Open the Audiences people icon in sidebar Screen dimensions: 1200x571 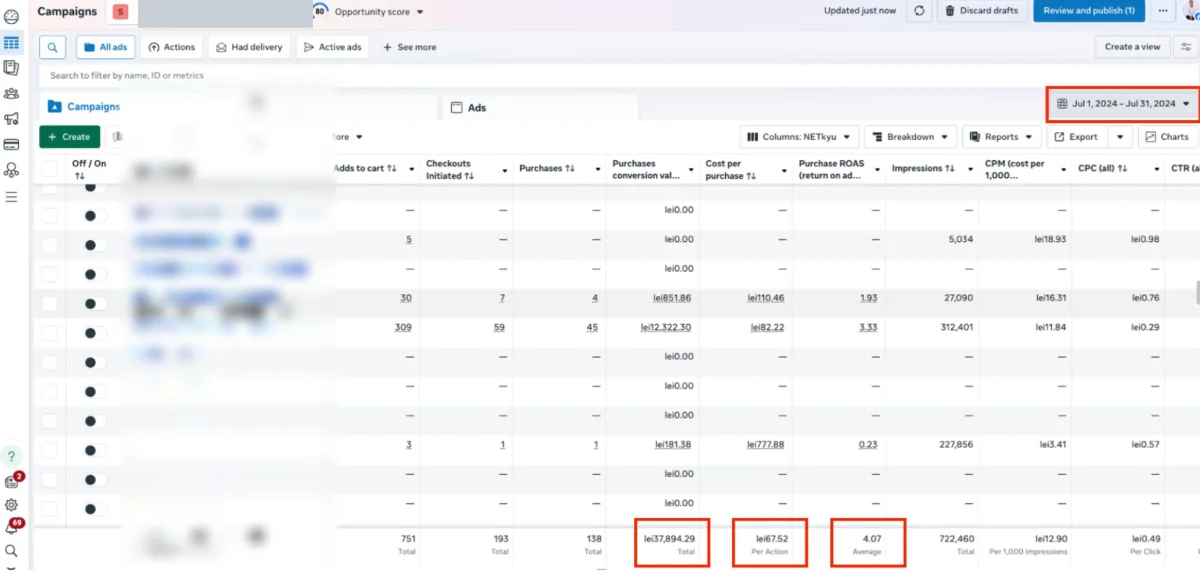point(11,94)
